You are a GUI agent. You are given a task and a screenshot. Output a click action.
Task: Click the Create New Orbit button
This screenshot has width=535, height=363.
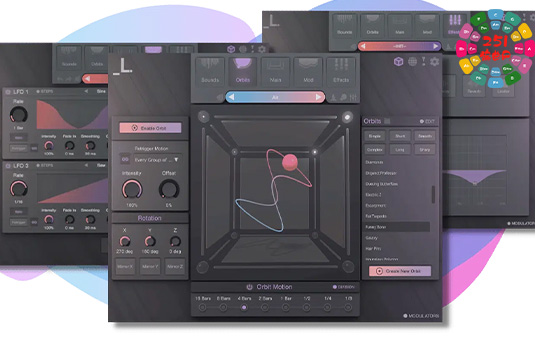400,271
